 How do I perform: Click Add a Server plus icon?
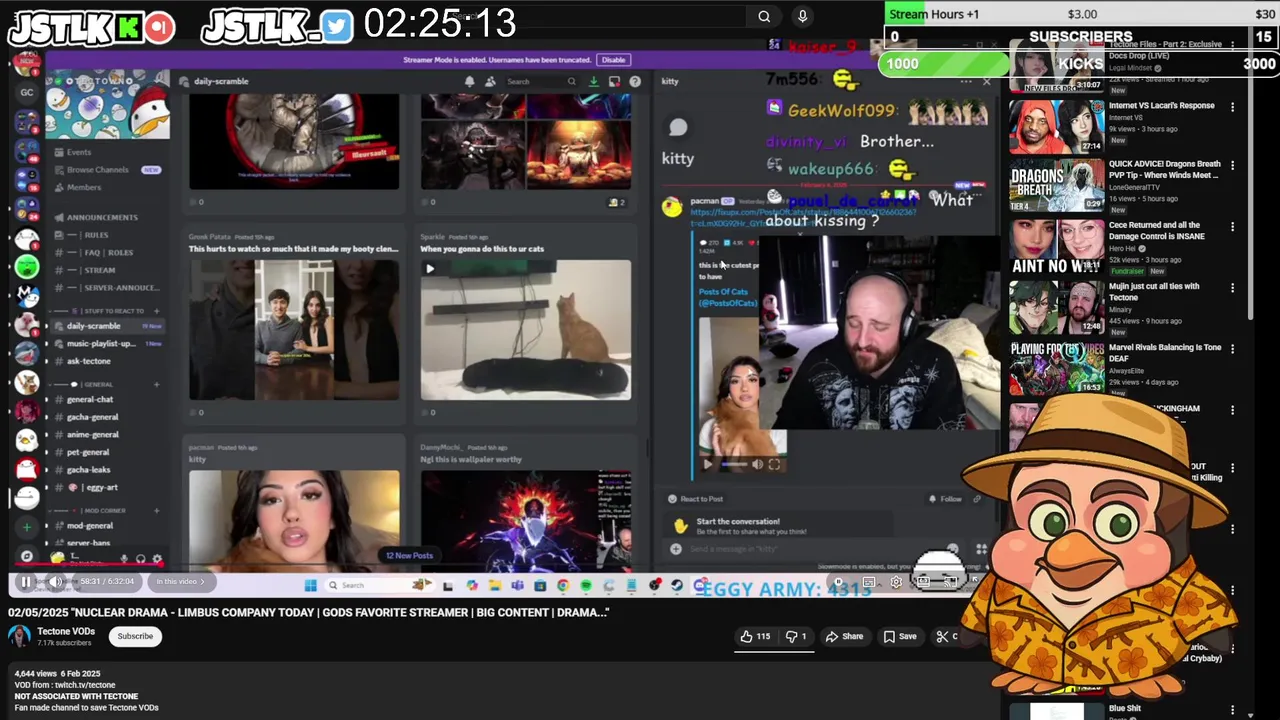click(27, 526)
